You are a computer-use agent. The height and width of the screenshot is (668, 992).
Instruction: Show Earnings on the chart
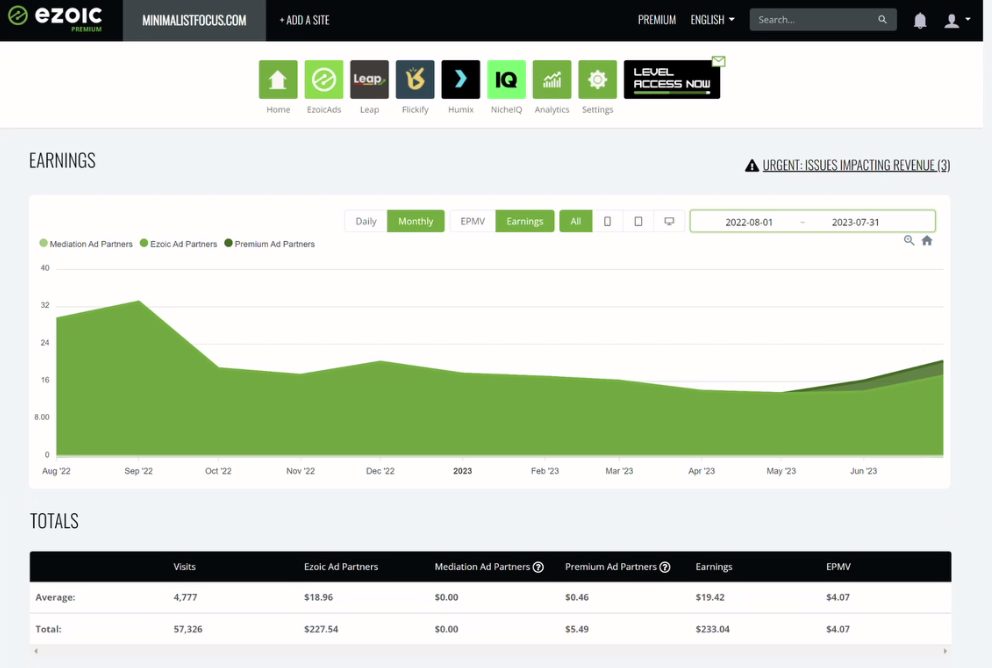pyautogui.click(x=524, y=221)
